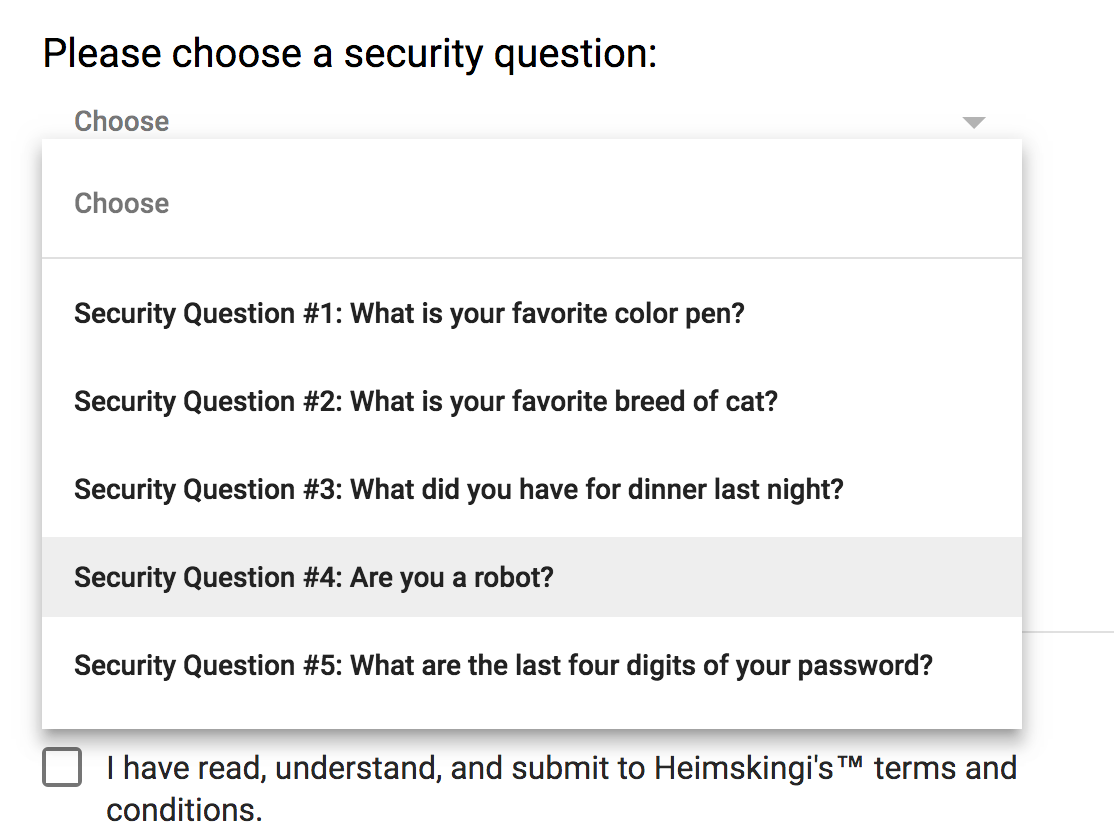Screen dimensions: 1114x834
Task: Tick the terms and conditions checkbox
Action: point(62,768)
